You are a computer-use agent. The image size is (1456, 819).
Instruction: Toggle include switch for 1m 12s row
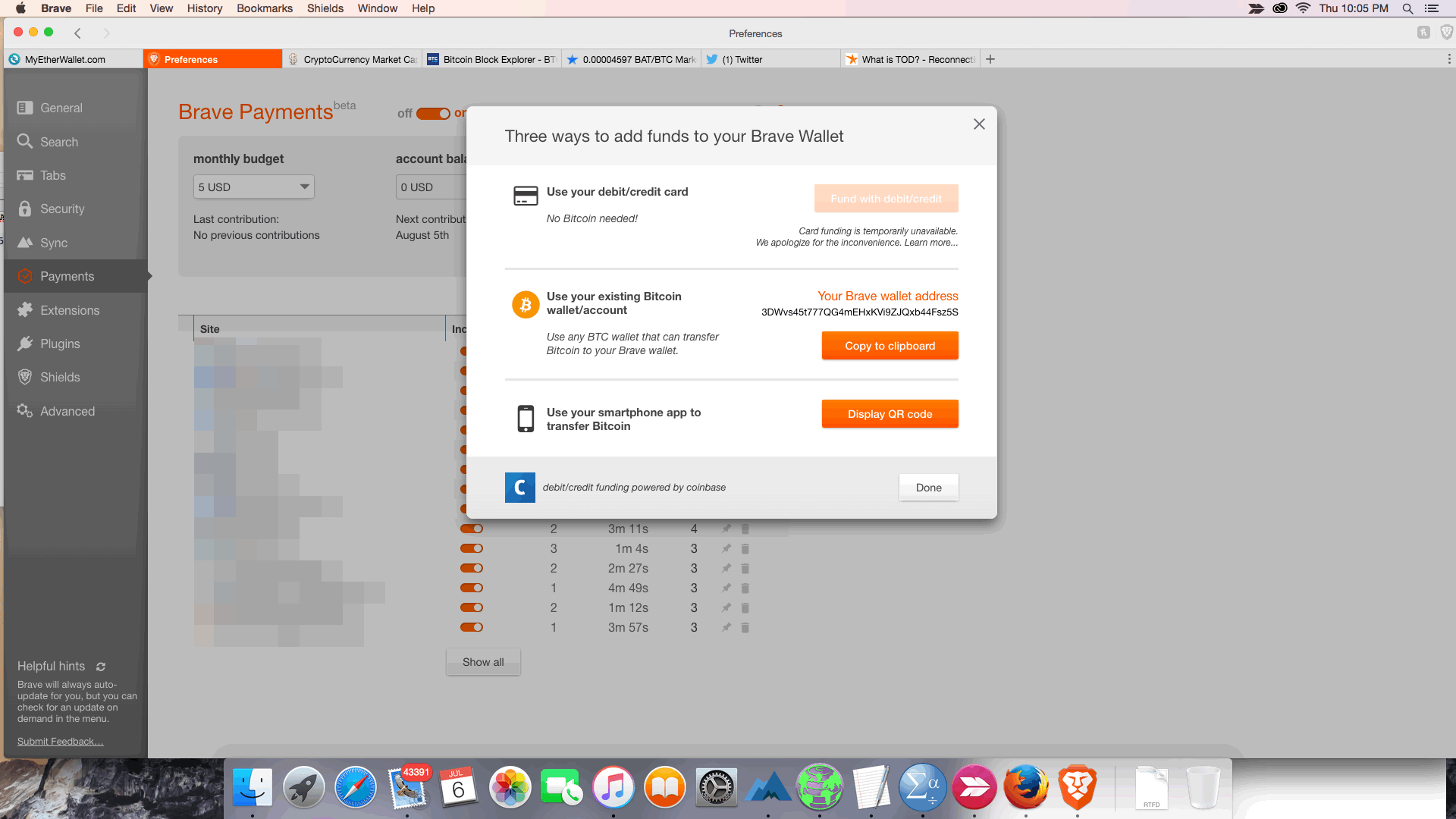point(472,607)
